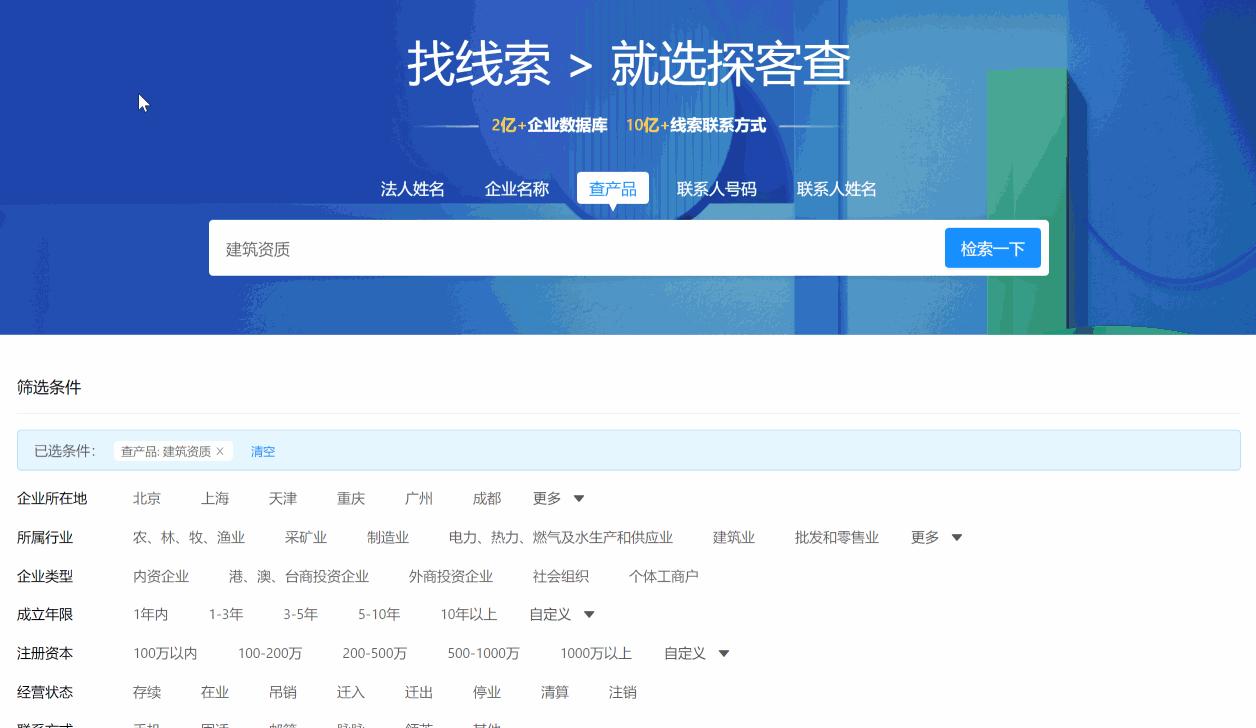Select 北京 as enterprise location

pyautogui.click(x=147, y=498)
